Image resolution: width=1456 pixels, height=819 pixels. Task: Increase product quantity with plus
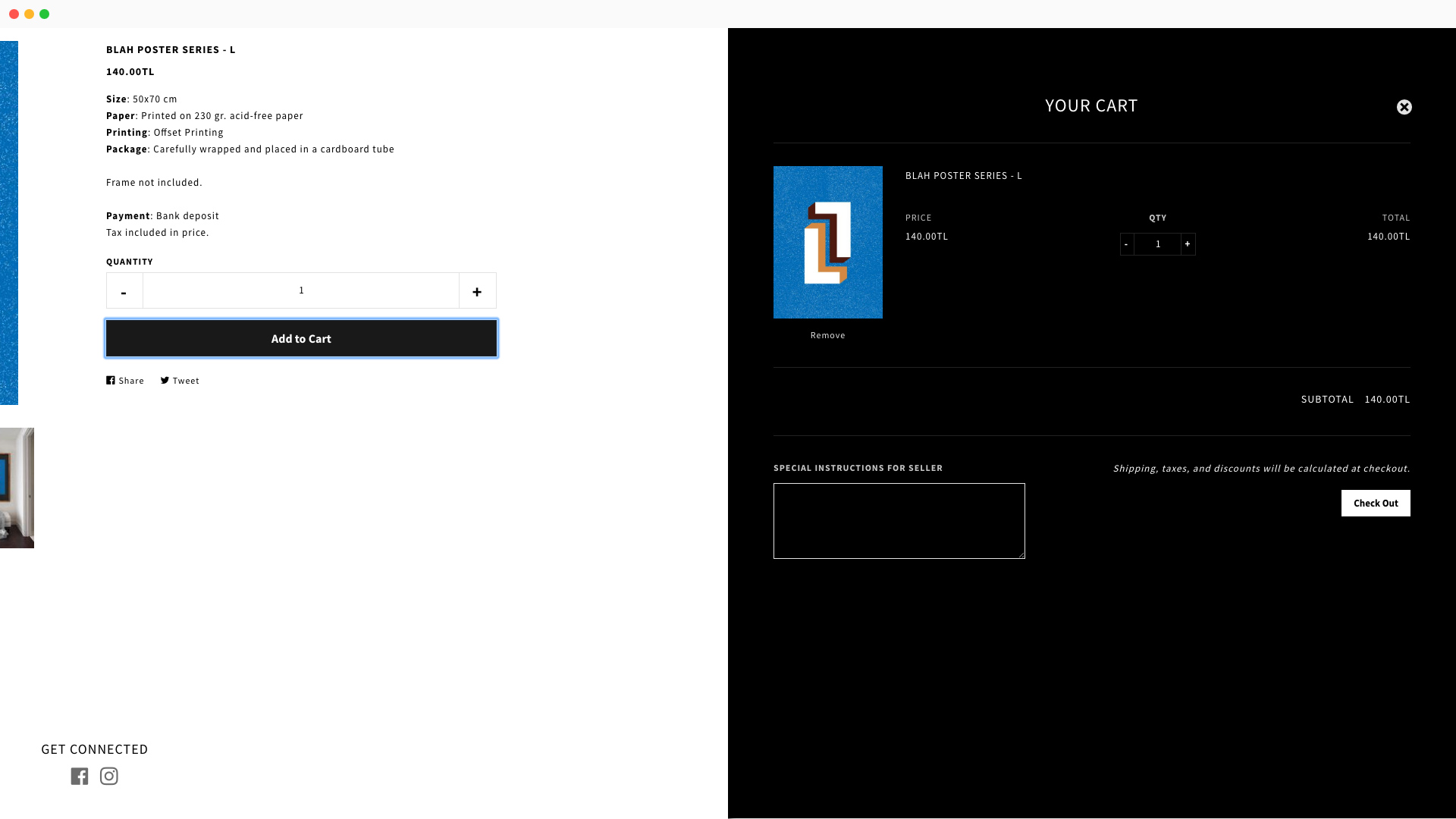point(477,291)
